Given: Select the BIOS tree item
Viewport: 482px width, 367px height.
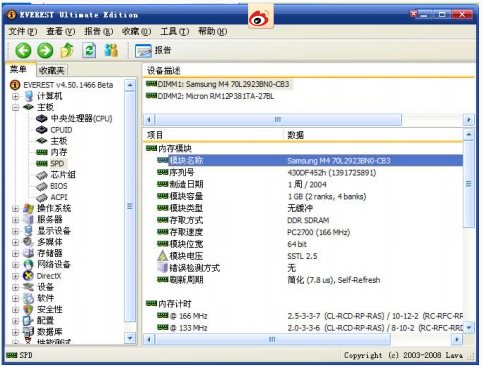Looking at the screenshot, I should [x=59, y=186].
